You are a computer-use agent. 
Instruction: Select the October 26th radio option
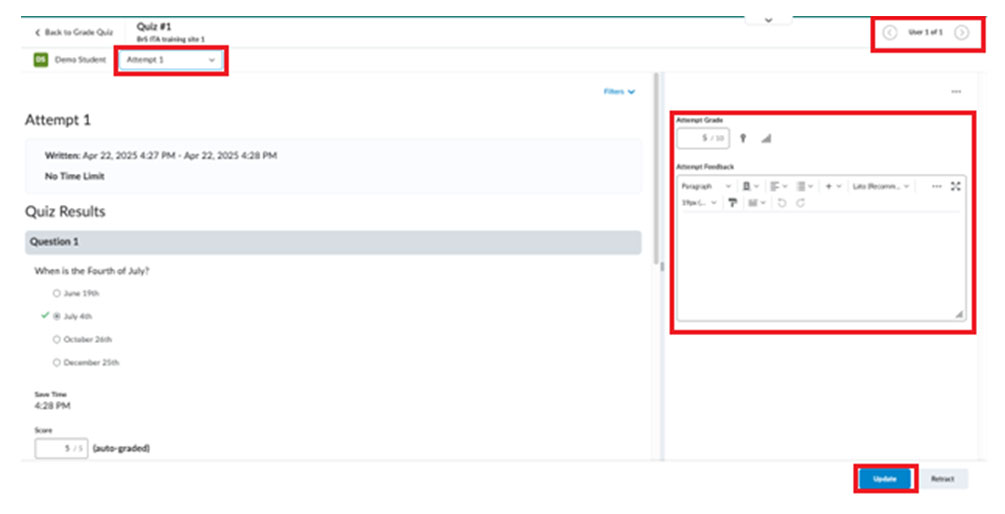click(57, 339)
